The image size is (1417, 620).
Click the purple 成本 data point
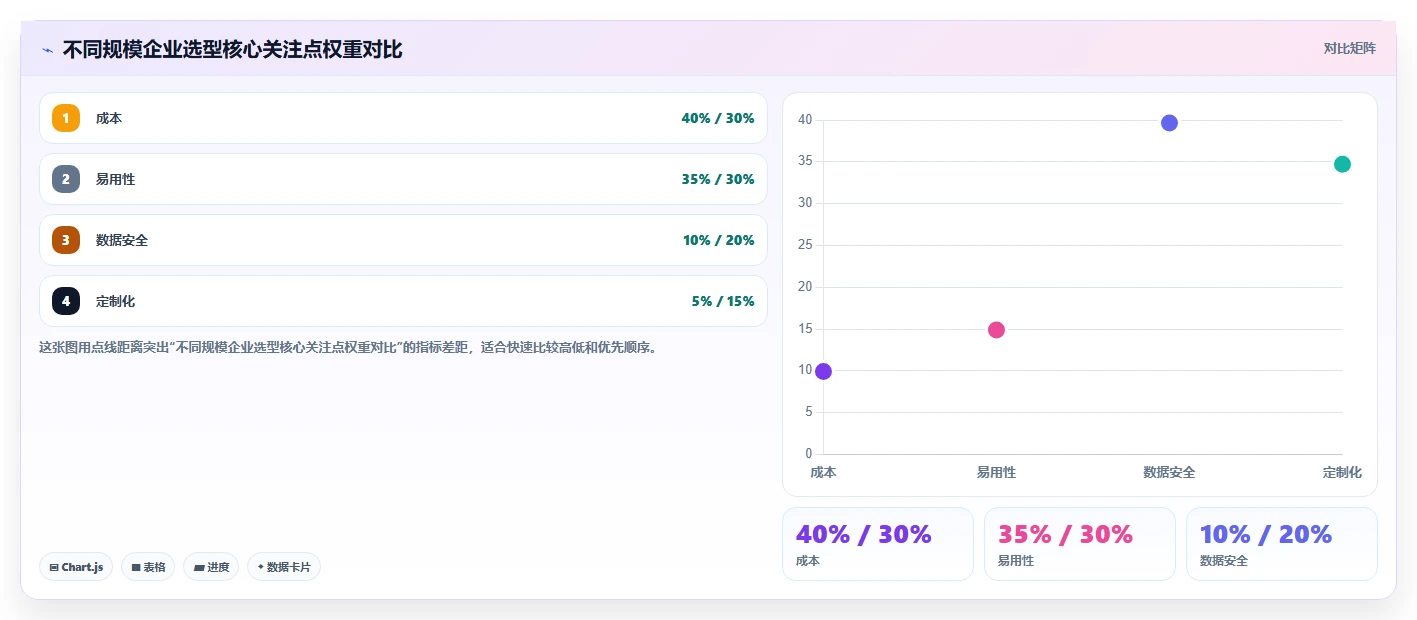(x=823, y=371)
